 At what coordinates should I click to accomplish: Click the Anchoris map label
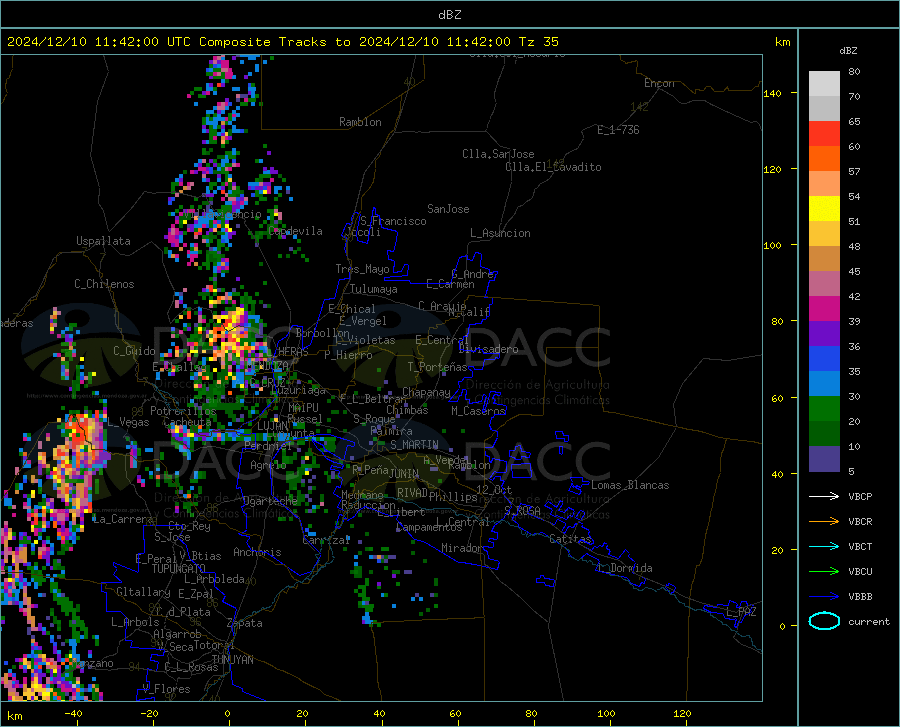point(257,552)
